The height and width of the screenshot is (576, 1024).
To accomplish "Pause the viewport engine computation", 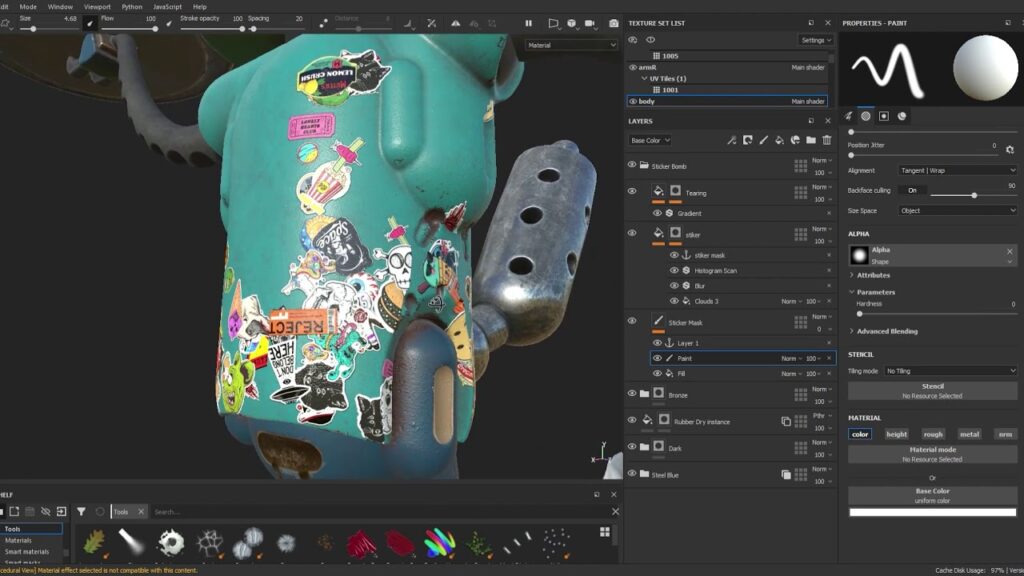I will coord(528,23).
